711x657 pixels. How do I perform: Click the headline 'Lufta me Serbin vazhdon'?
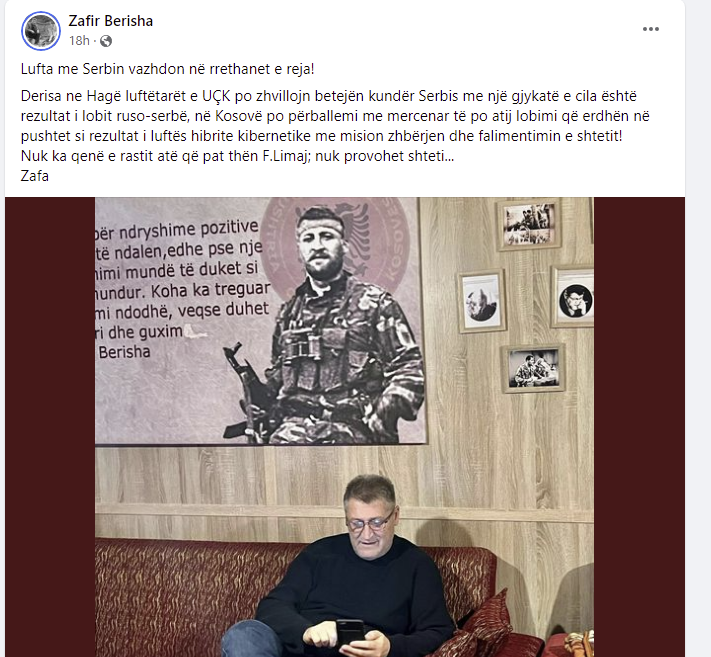102,69
